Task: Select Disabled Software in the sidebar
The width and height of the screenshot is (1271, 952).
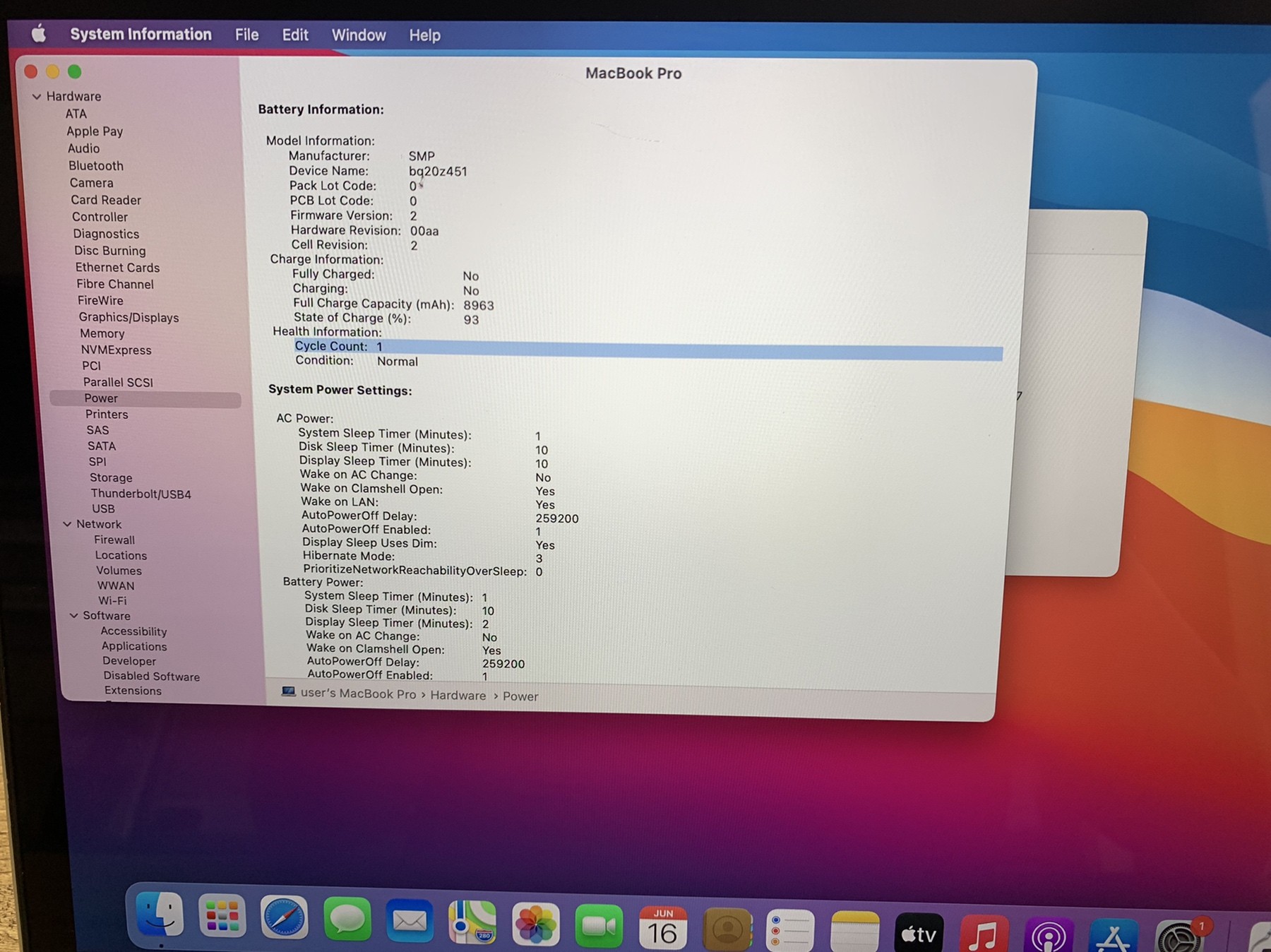Action: click(x=151, y=677)
